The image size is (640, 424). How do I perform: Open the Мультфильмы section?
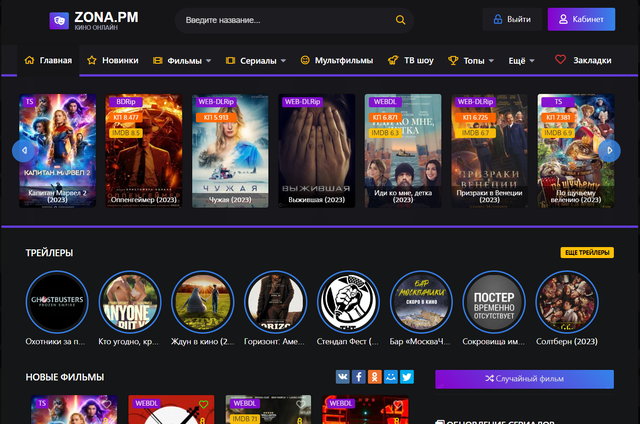337,60
